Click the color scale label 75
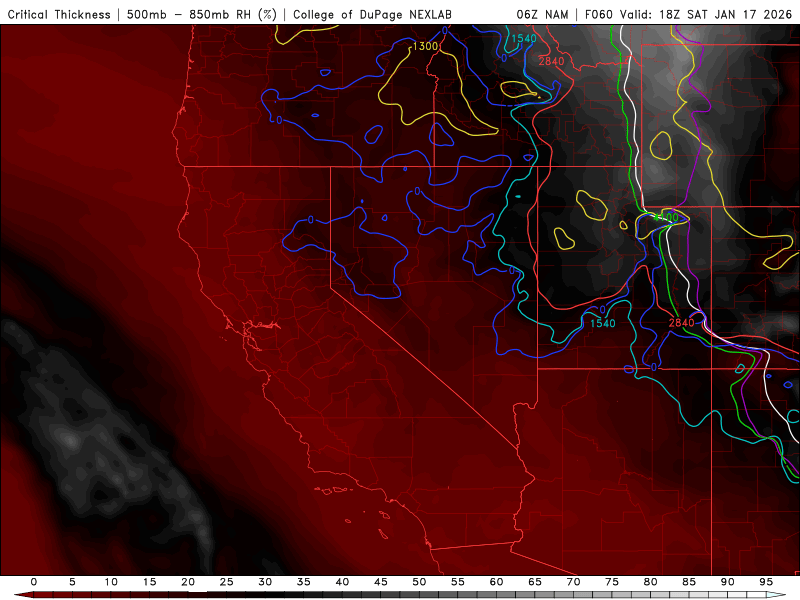Image resolution: width=800 pixels, height=600 pixels. pyautogui.click(x=612, y=582)
